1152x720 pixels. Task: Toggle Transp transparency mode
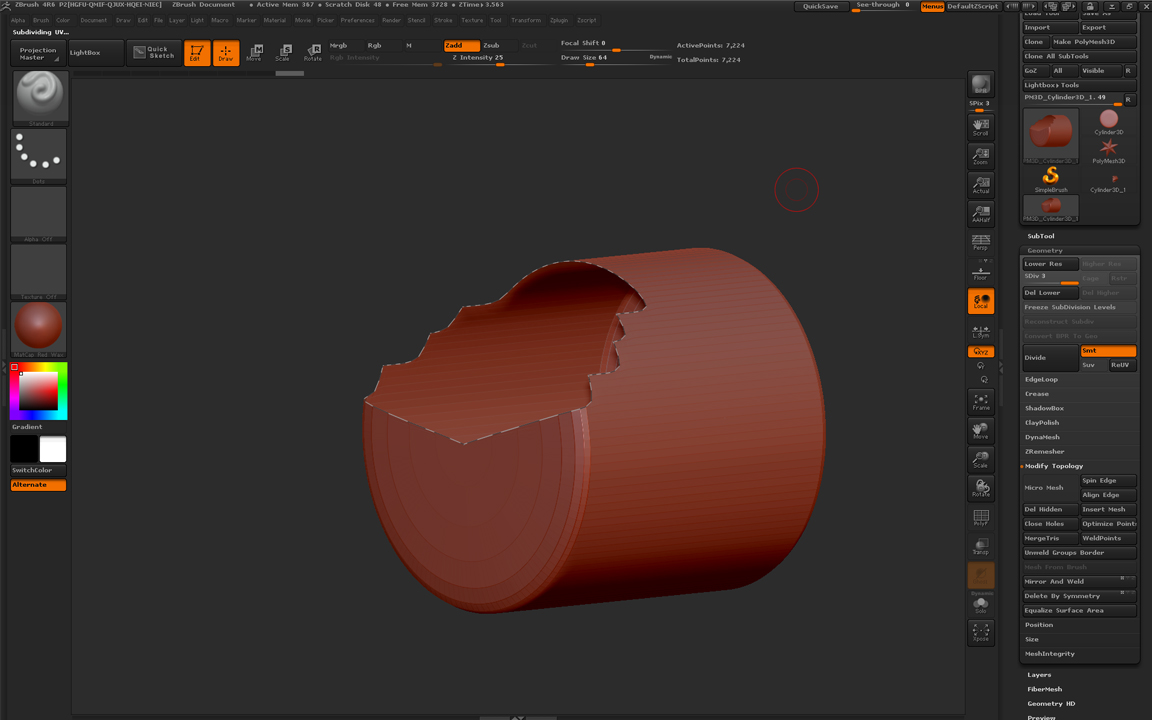click(981, 546)
